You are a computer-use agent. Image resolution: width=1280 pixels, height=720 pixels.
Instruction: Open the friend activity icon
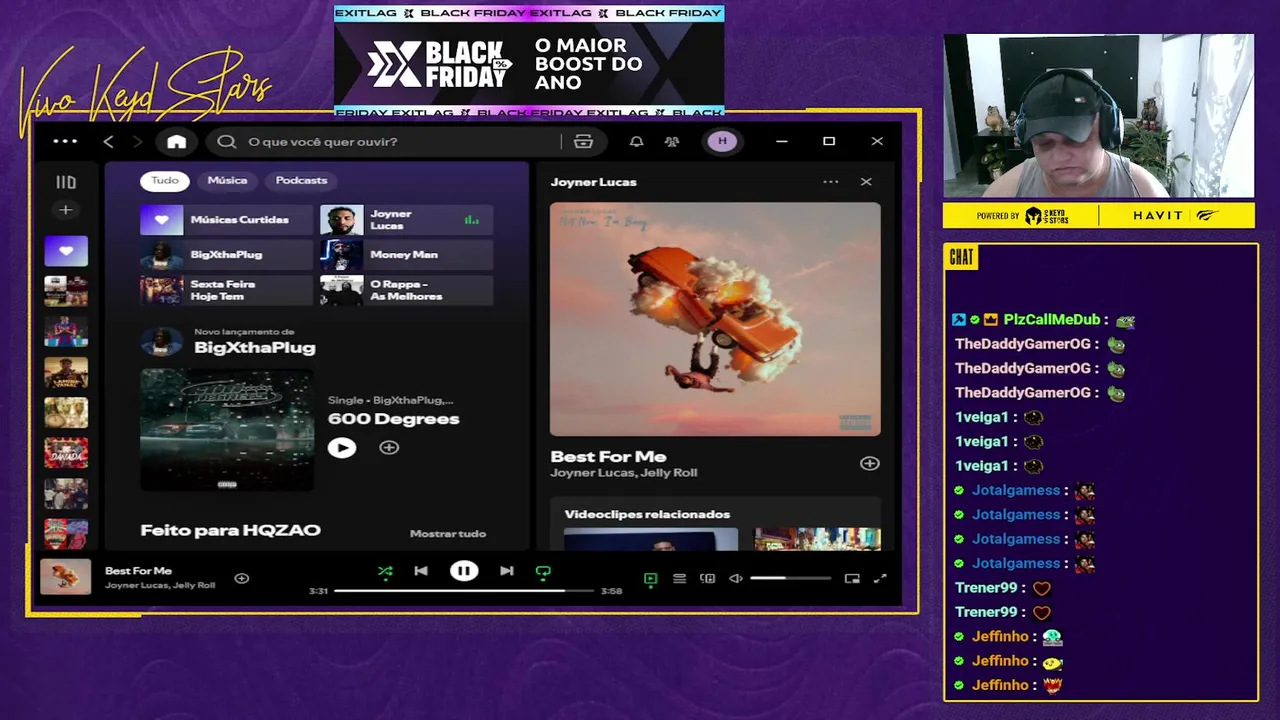coord(672,142)
